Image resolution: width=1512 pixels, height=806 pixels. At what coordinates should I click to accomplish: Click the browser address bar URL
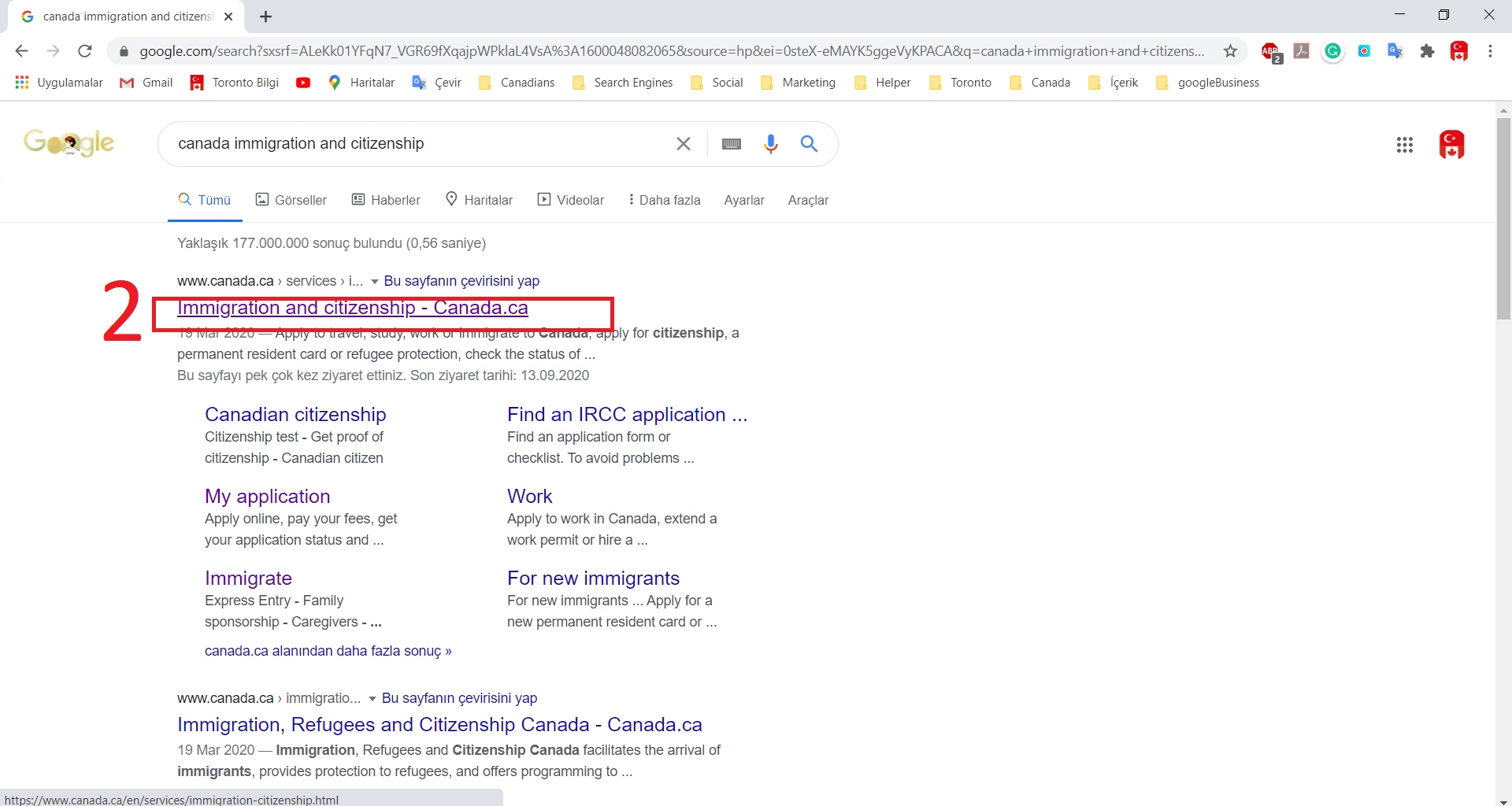(671, 51)
